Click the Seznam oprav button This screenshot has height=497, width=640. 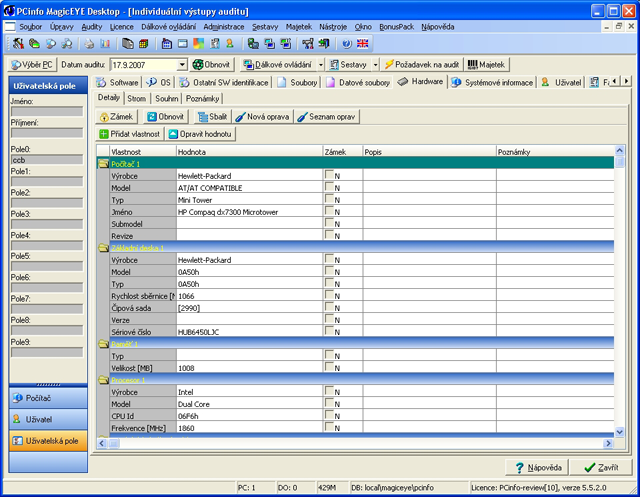(327, 117)
